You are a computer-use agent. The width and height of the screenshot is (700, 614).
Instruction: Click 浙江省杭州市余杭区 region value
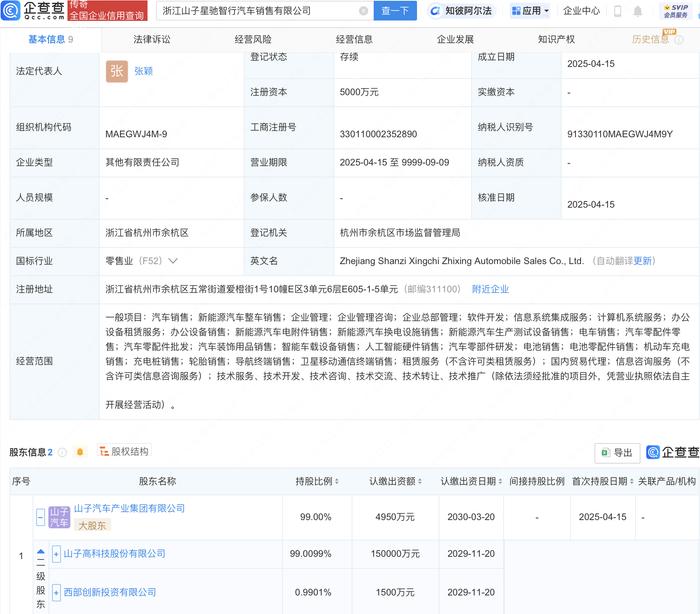pyautogui.click(x=147, y=233)
